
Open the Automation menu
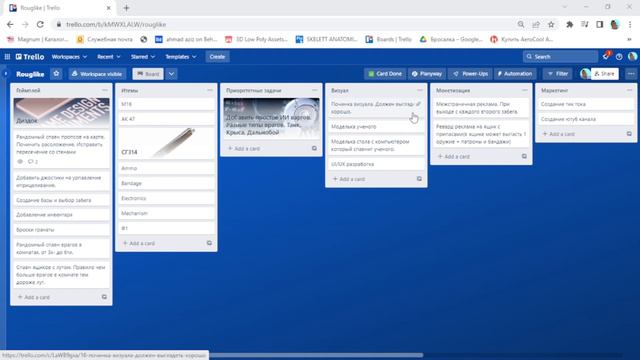(515, 74)
